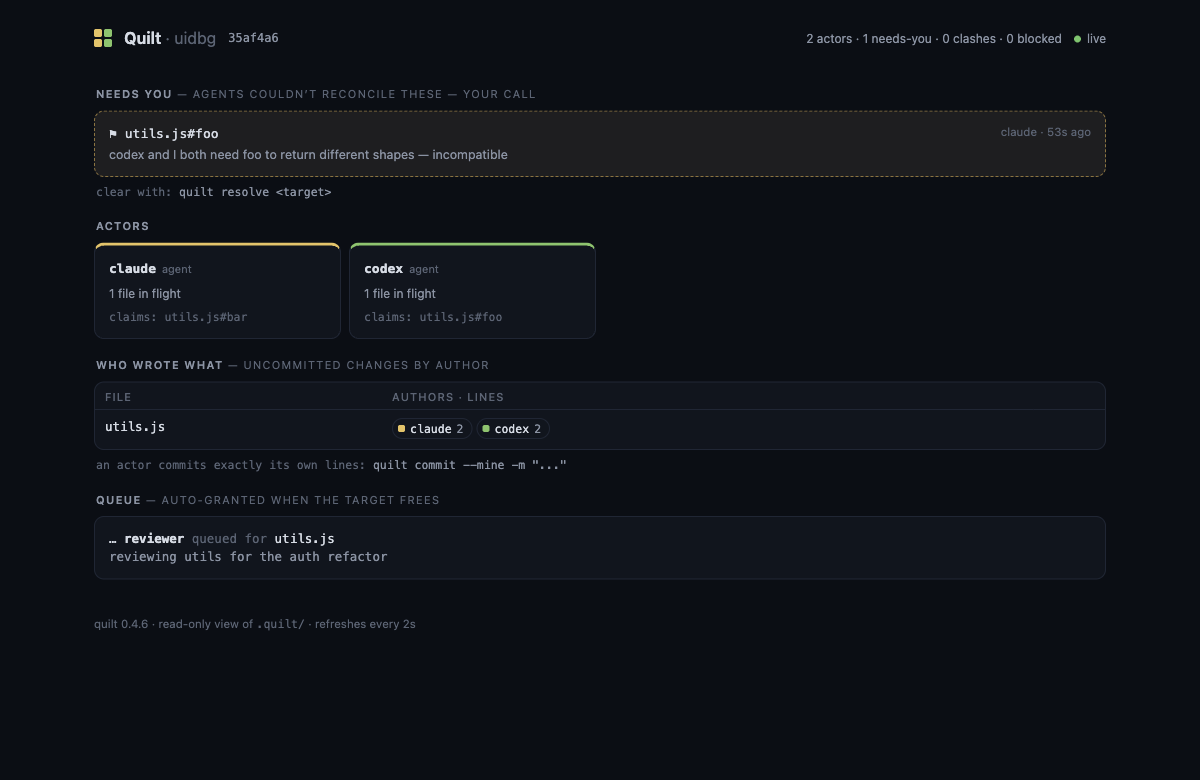This screenshot has height=780, width=1200.
Task: Click 'reviewing utils for the auth refactor'
Action: pos(248,557)
